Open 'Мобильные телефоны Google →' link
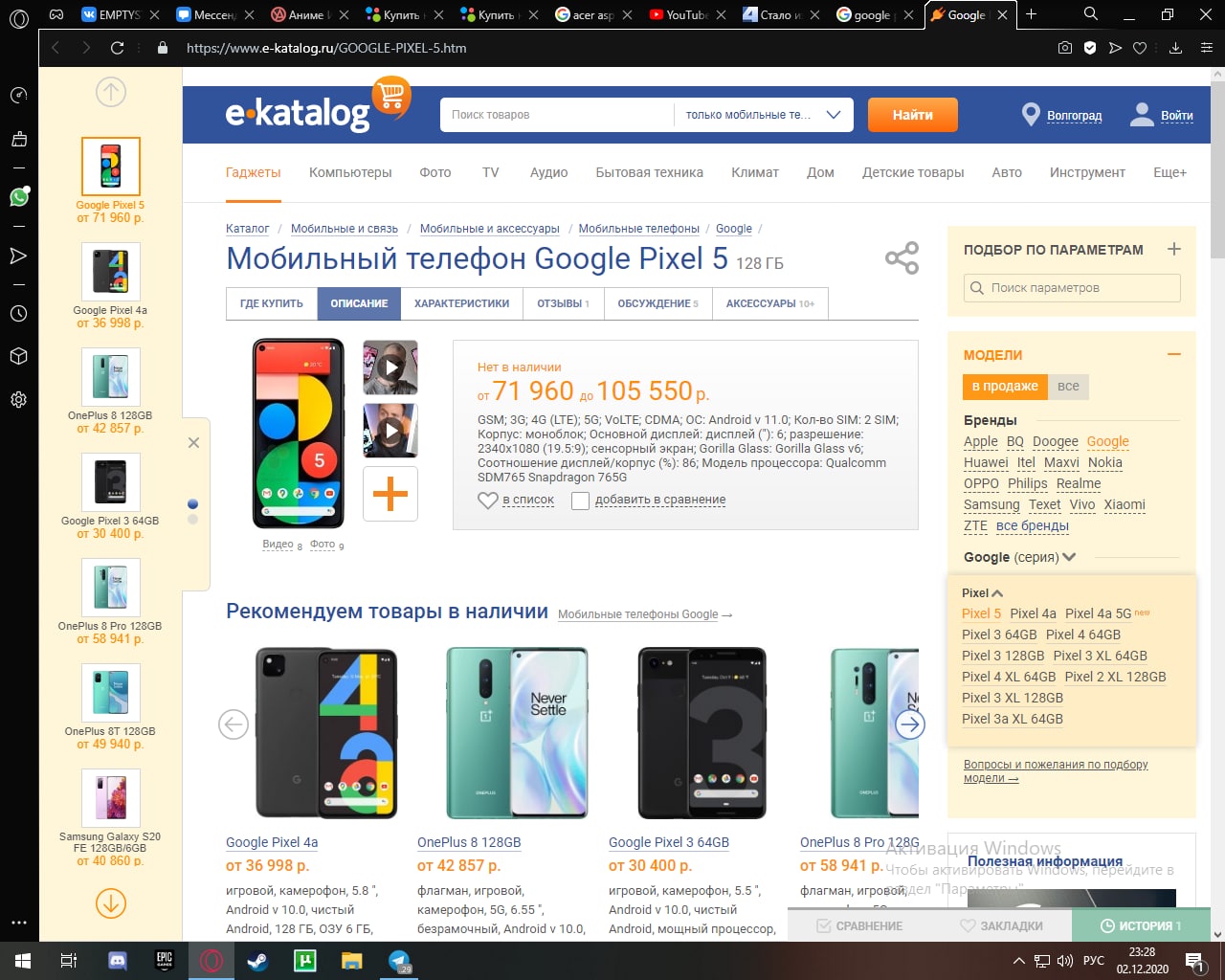 tap(645, 614)
